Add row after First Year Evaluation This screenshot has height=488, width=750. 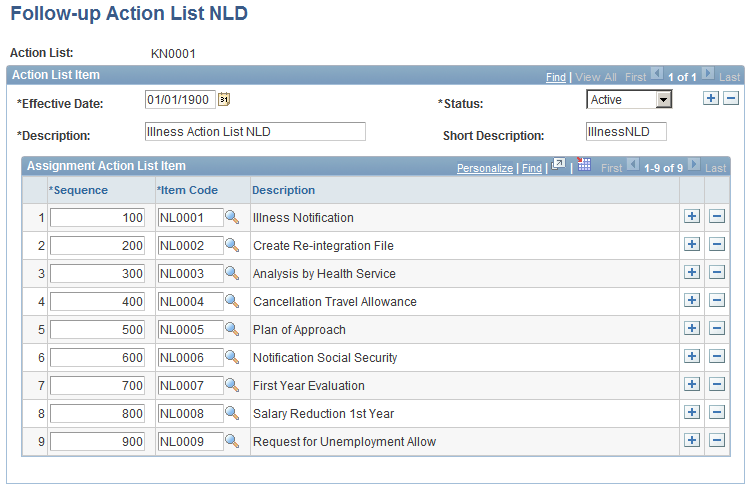point(692,384)
